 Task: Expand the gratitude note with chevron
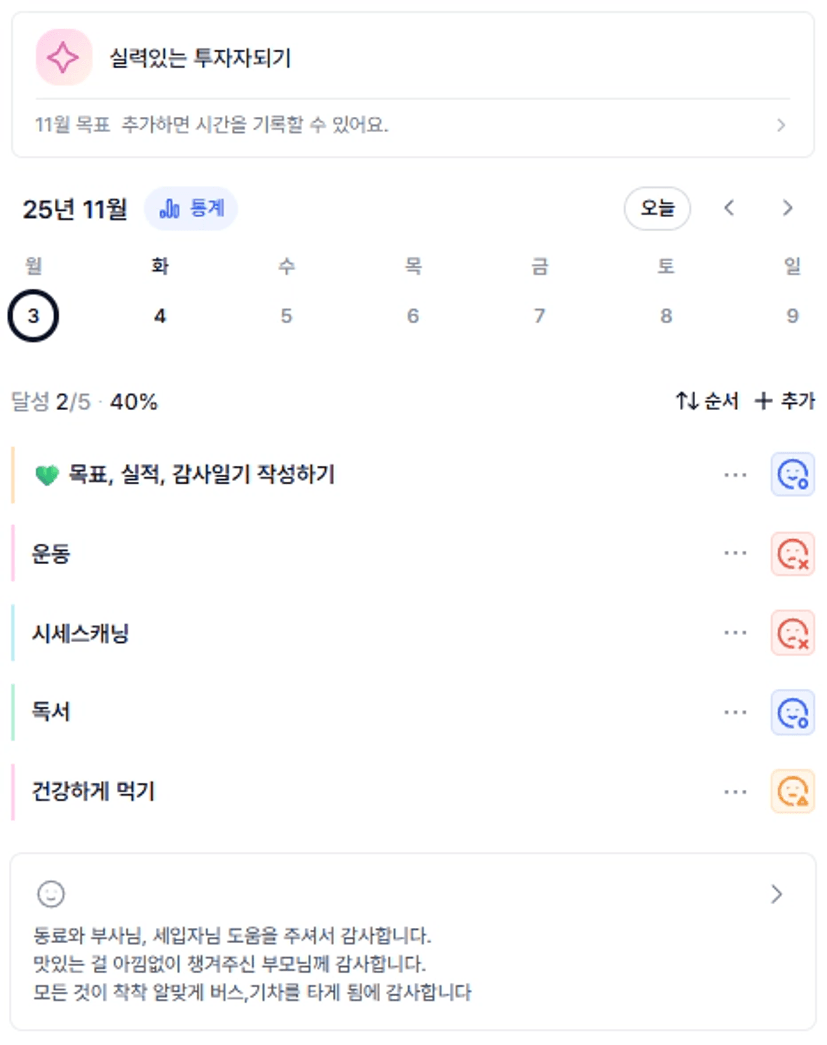[777, 894]
